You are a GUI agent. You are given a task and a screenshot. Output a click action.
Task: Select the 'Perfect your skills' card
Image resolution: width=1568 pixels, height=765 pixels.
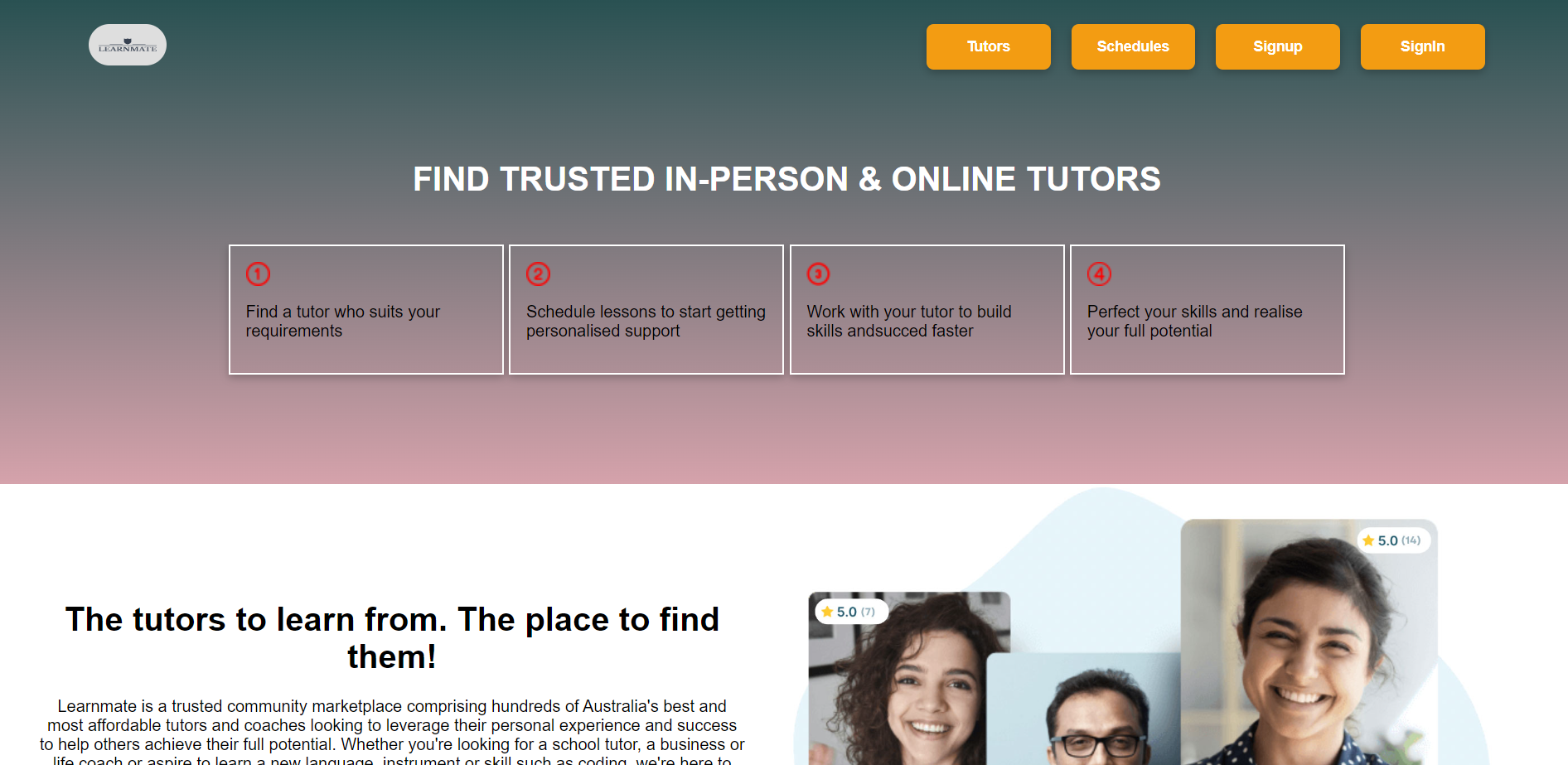(1207, 309)
